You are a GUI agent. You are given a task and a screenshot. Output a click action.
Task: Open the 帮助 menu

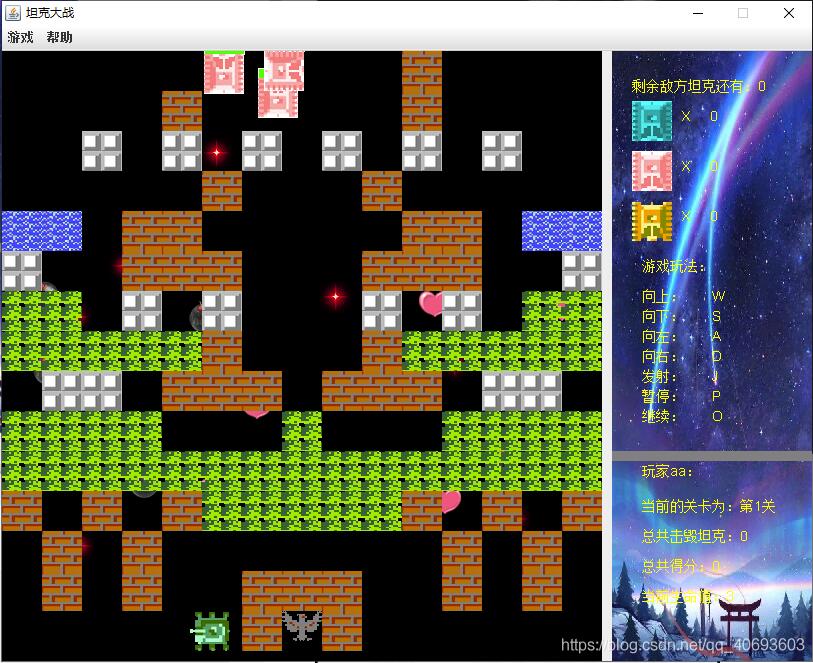(x=59, y=37)
